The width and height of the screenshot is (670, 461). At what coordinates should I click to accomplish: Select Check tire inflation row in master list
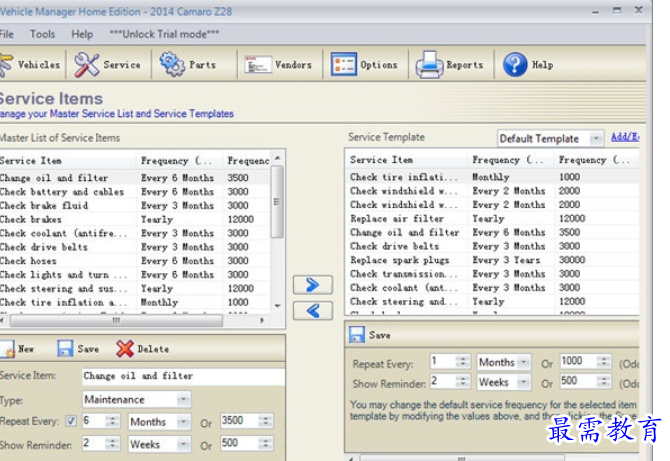(x=135, y=302)
